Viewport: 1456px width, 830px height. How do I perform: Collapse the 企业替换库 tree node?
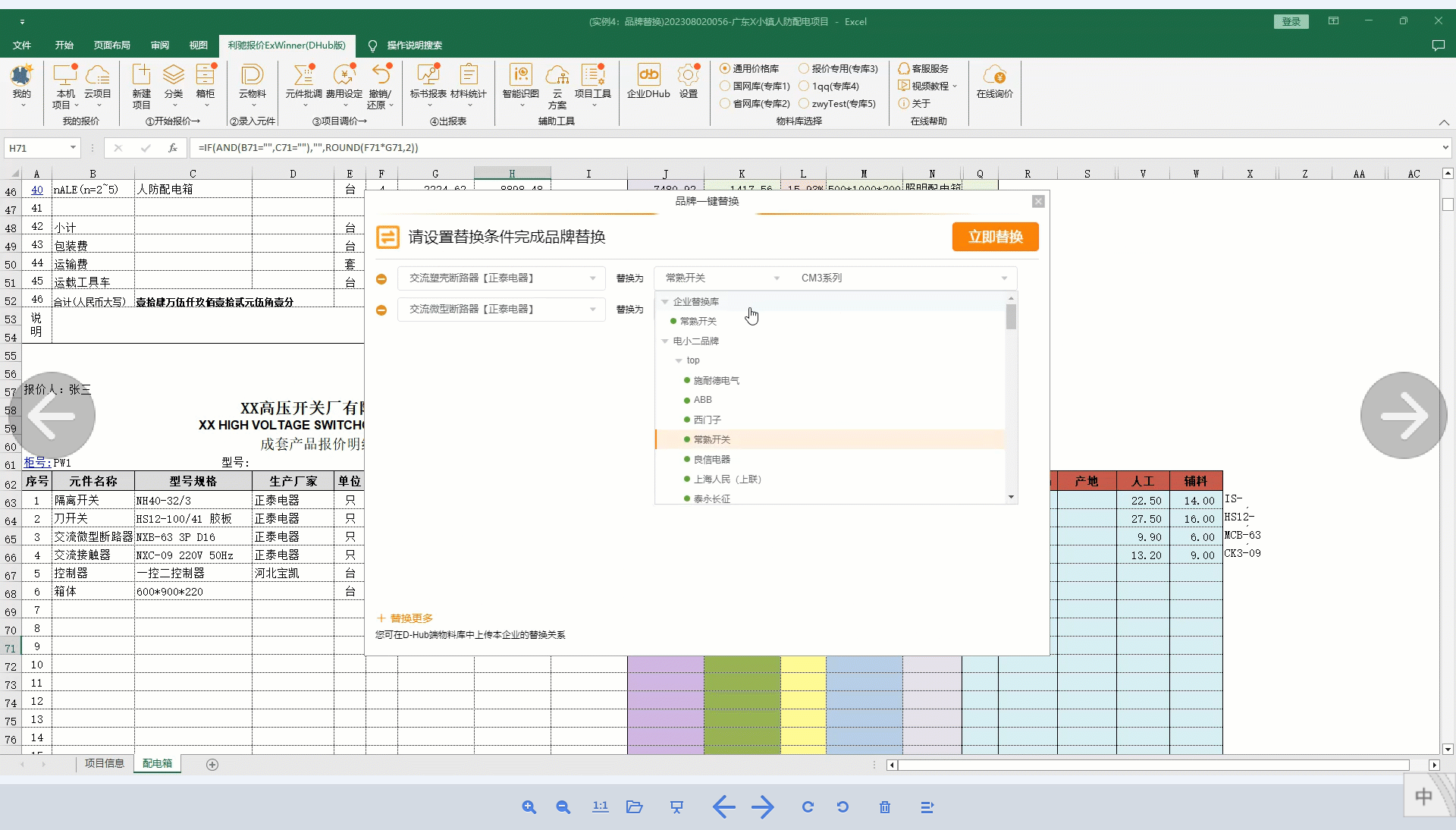[x=665, y=302]
